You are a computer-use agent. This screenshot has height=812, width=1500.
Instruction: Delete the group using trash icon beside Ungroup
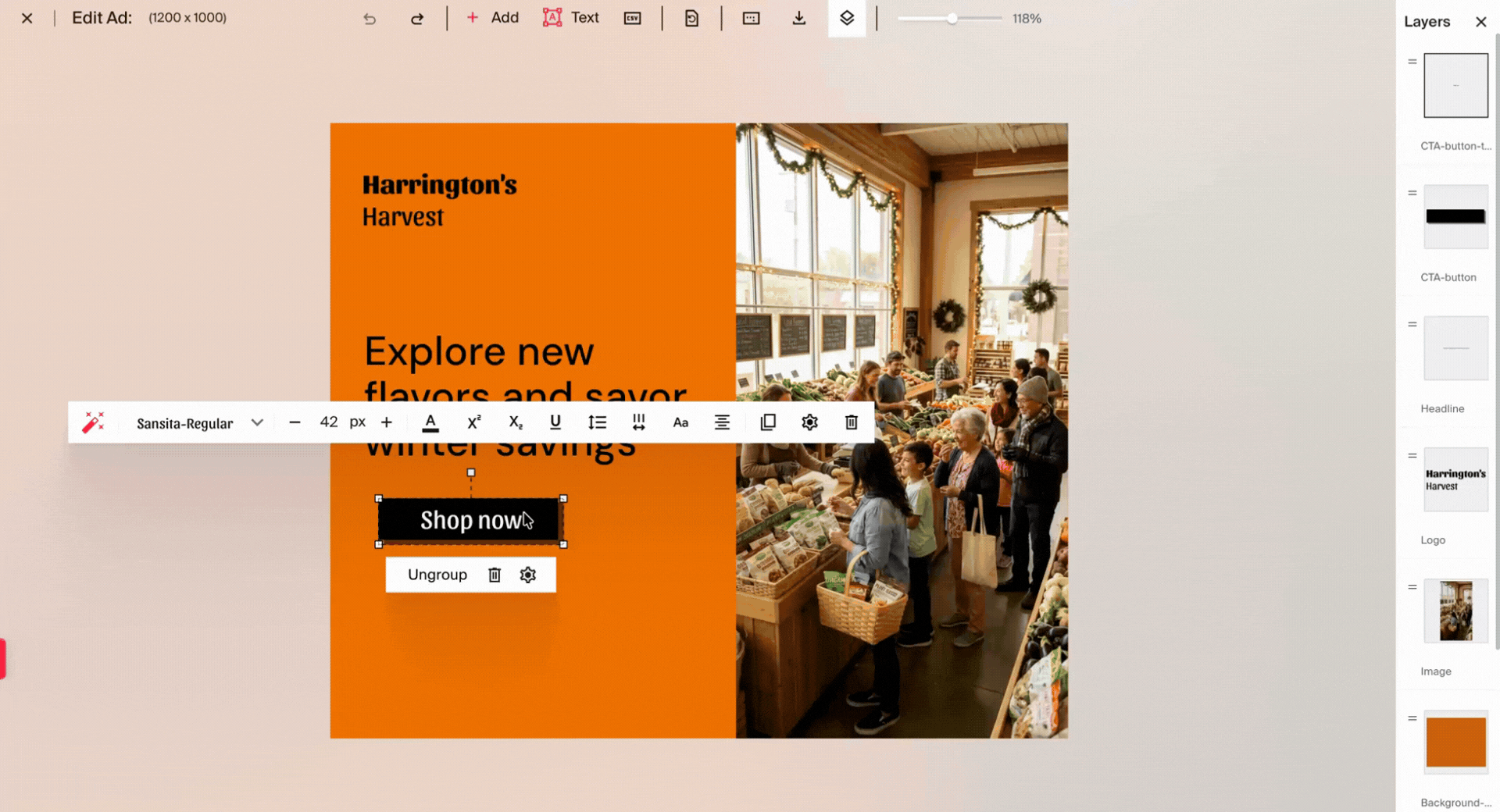click(495, 575)
